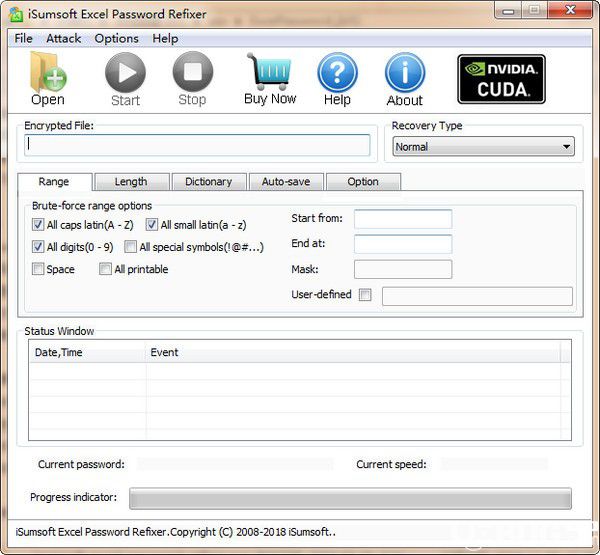Minimize the Excel Password Refixer window
Screen dimensions: 600x555
click(x=508, y=11)
